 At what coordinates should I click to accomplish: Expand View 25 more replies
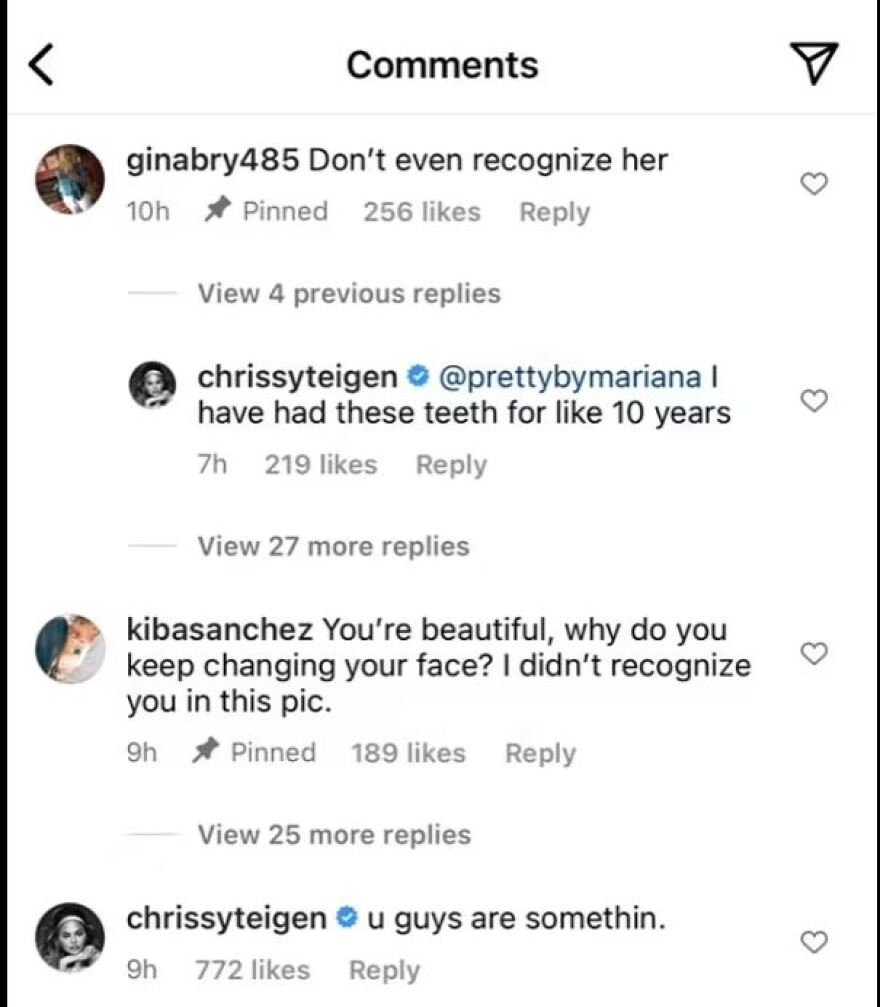tap(334, 834)
